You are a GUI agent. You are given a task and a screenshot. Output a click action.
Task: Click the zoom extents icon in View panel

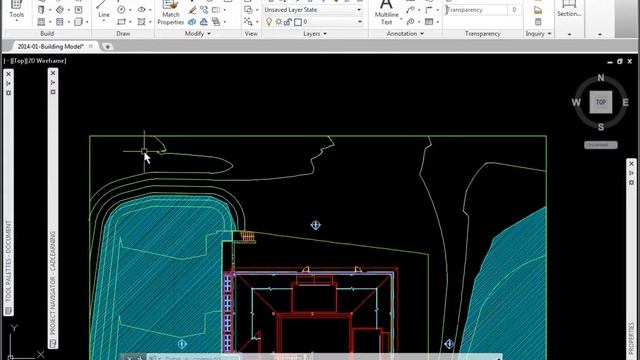[x=248, y=22]
